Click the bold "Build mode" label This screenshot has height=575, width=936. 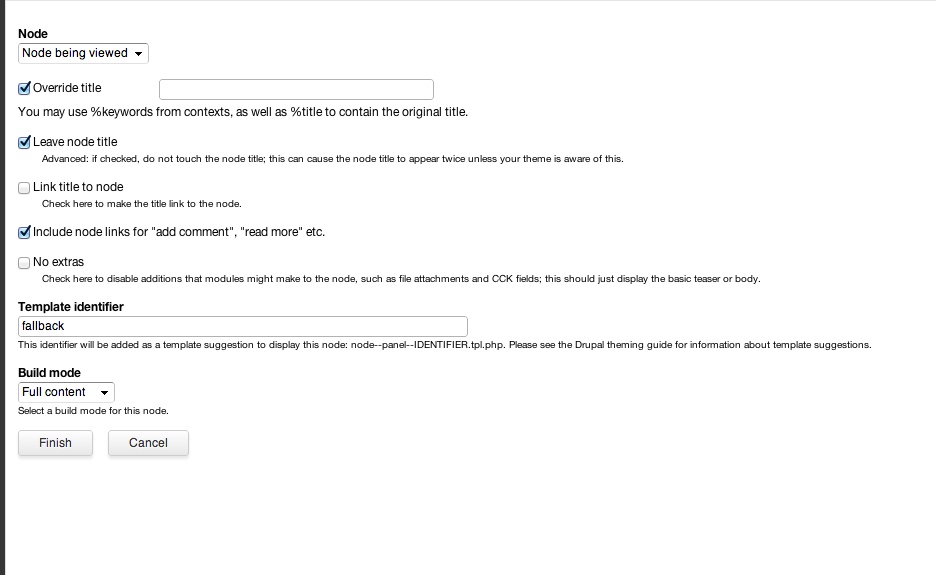point(49,373)
